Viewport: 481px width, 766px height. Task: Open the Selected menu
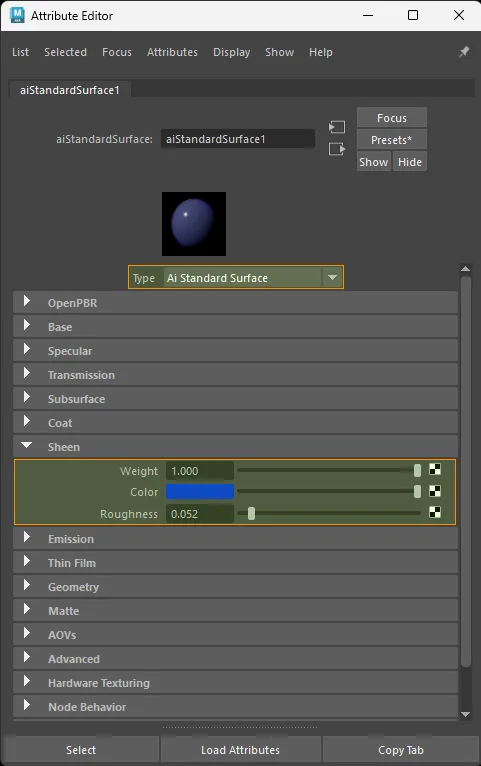(x=65, y=52)
